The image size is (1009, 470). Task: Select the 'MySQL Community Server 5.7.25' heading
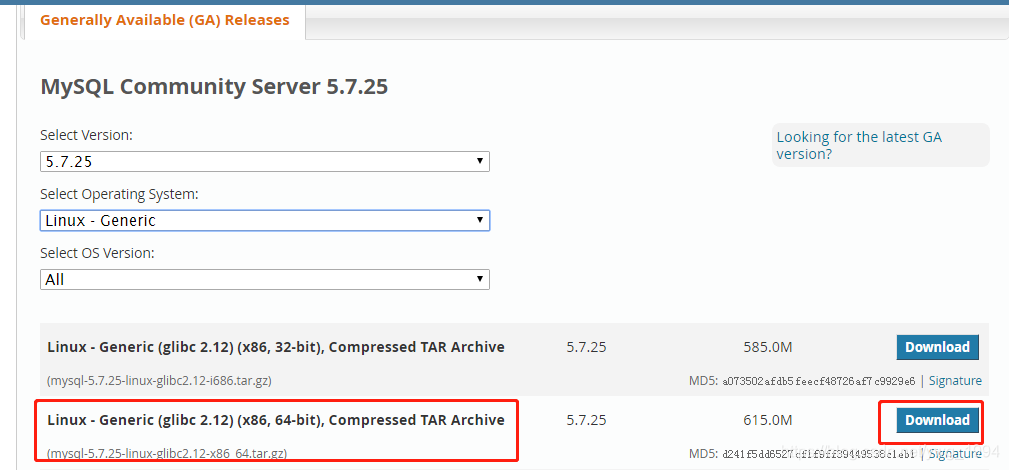[x=214, y=86]
